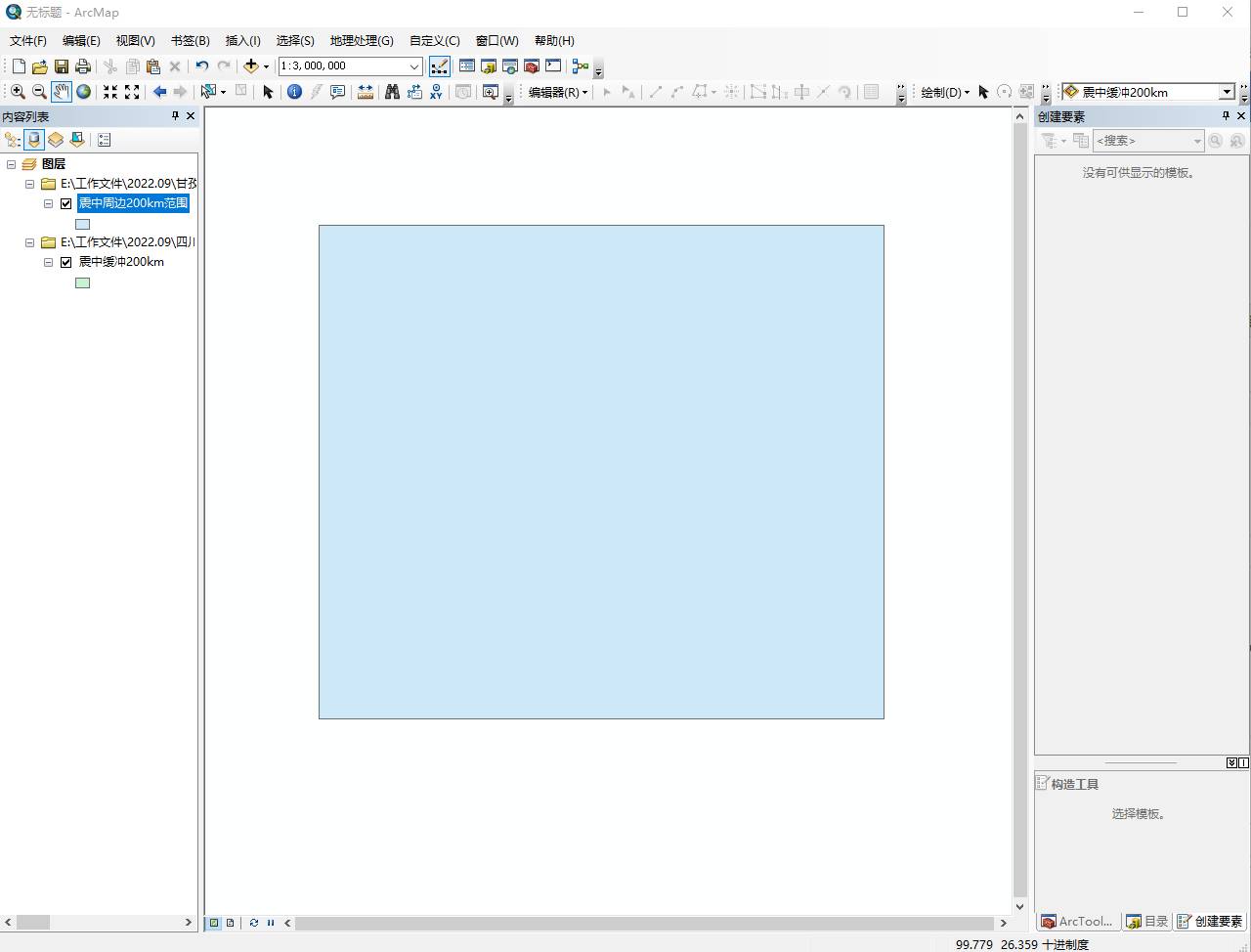Click the Add Data icon
This screenshot has width=1251, height=952.
tap(252, 65)
